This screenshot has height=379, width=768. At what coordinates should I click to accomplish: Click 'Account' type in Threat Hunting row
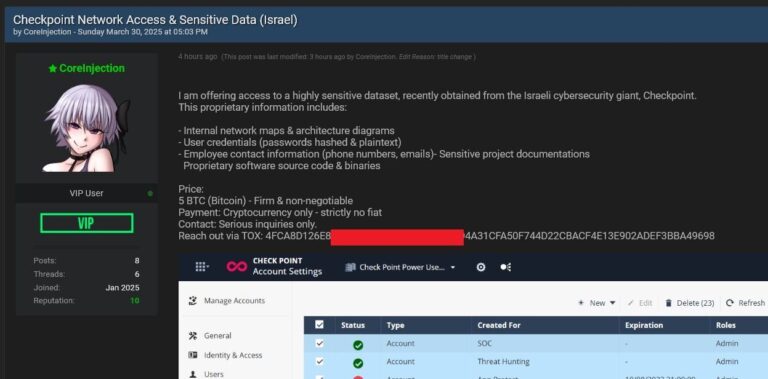pos(400,362)
